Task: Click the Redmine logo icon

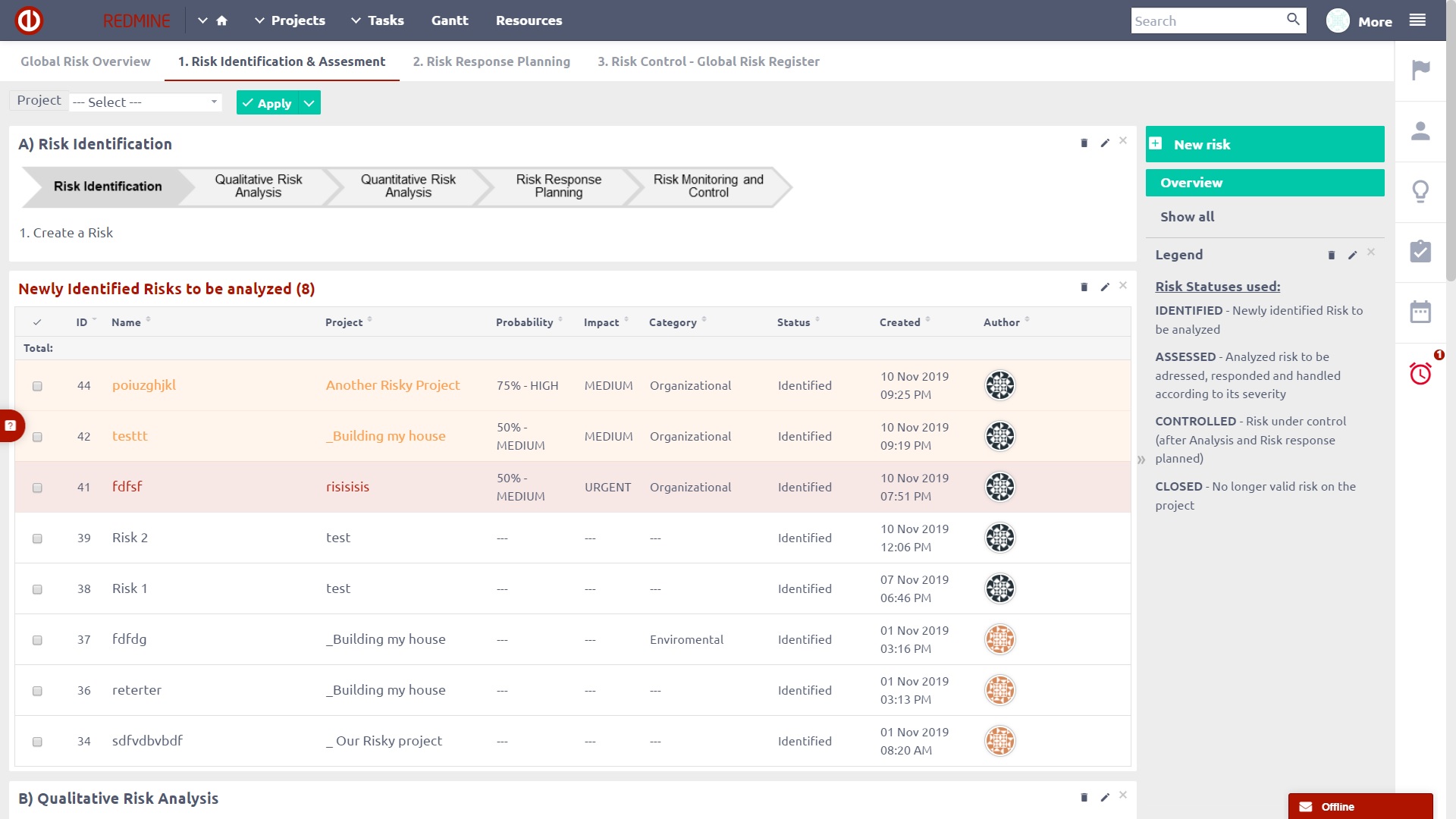Action: (29, 20)
